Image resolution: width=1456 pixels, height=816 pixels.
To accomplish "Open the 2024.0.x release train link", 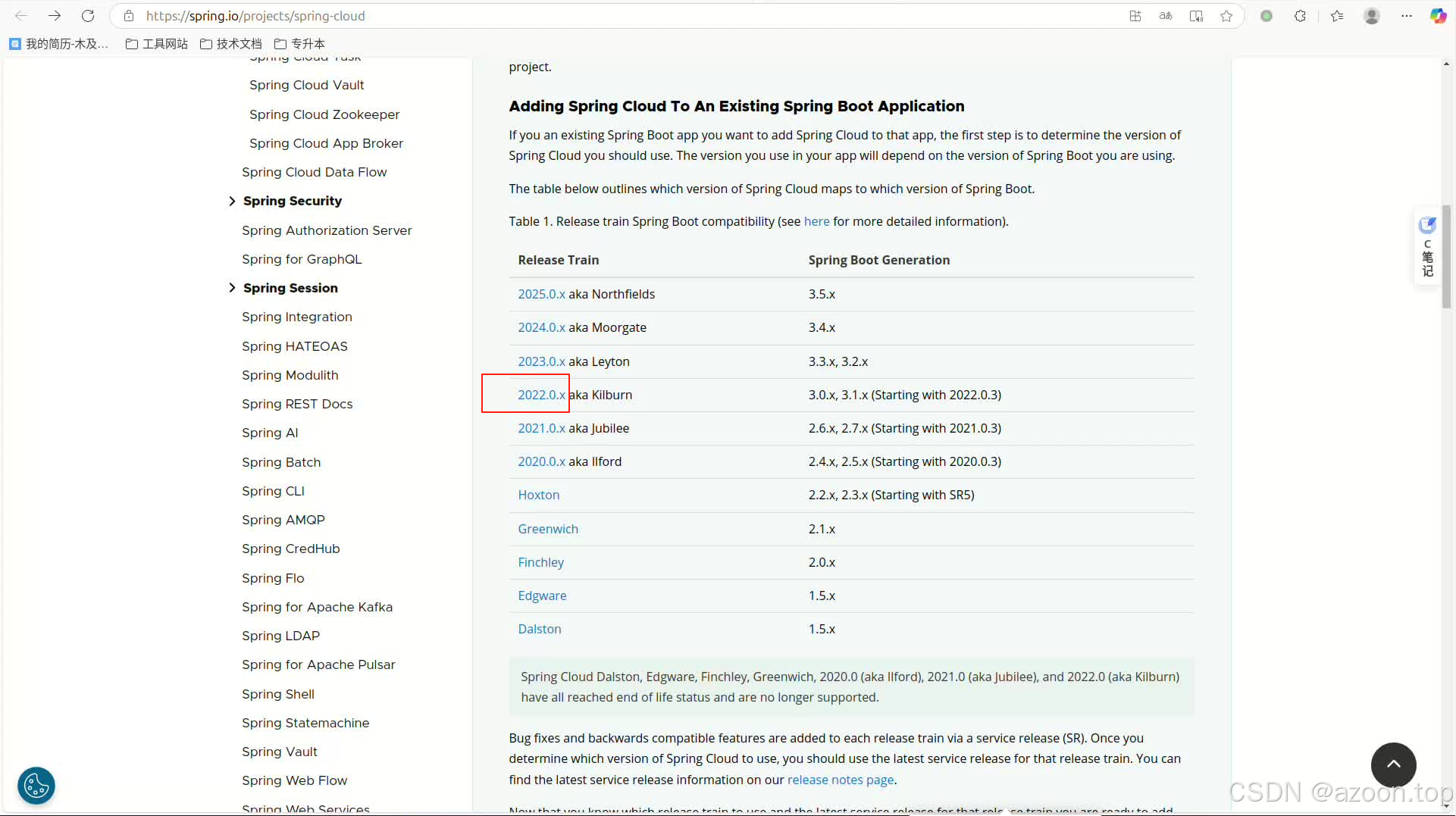I will (541, 327).
